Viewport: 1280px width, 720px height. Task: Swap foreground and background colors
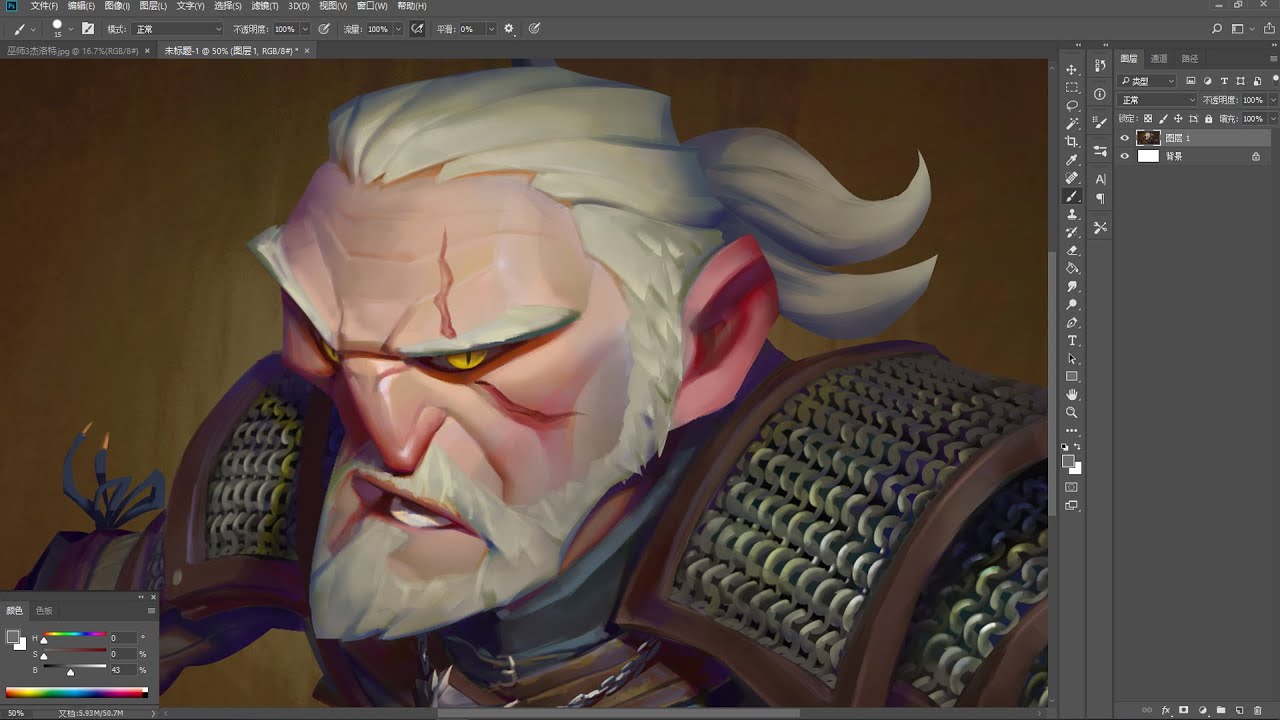click(x=1078, y=447)
